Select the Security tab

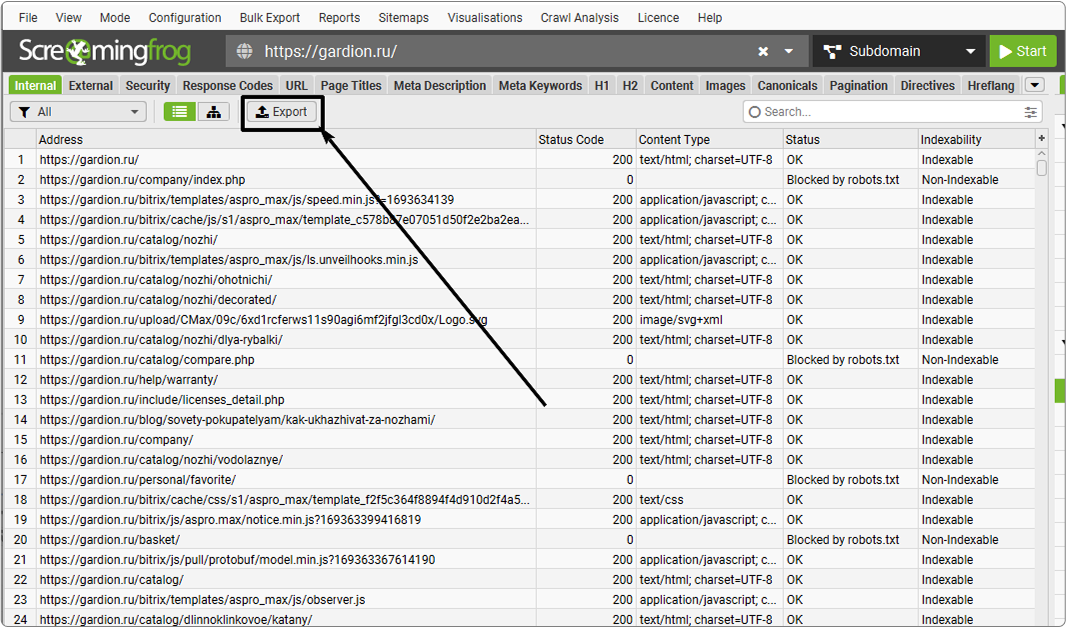tap(148, 86)
